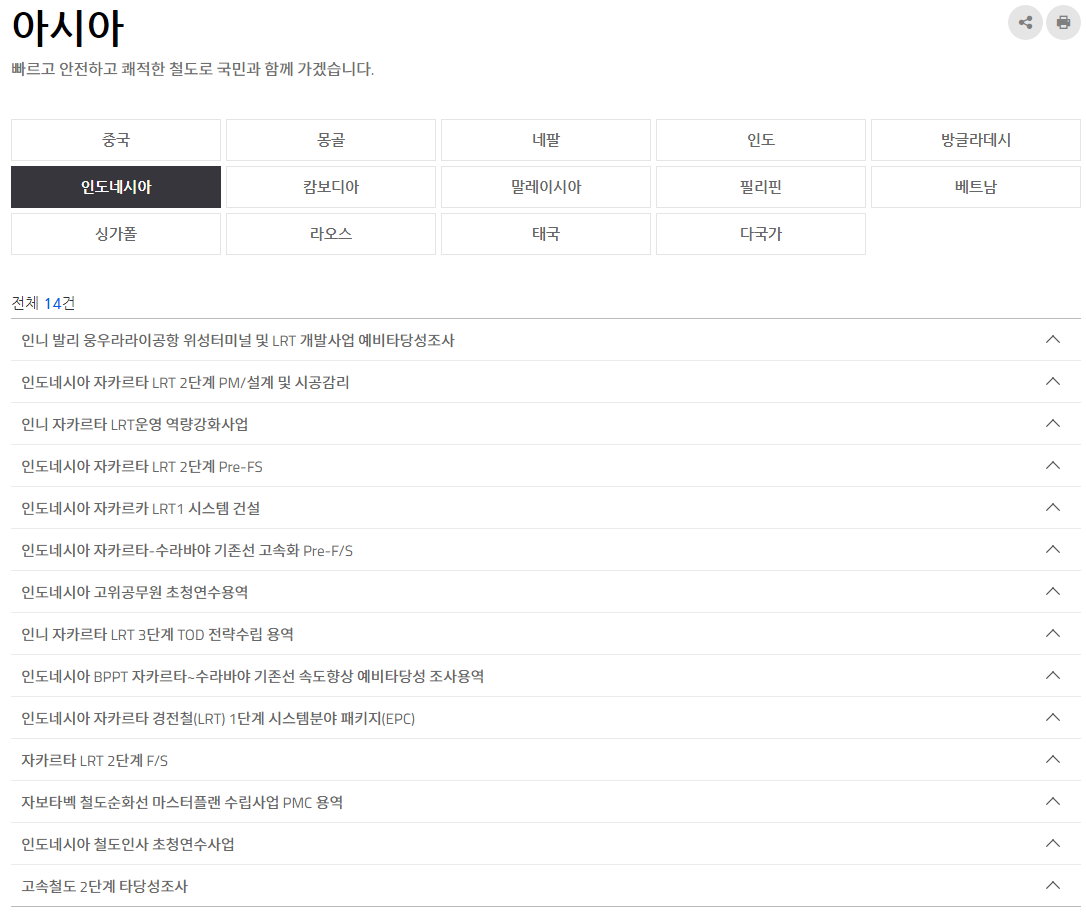The width and height of the screenshot is (1086, 916).
Task: Open the 라오스 tab
Action: click(x=331, y=234)
